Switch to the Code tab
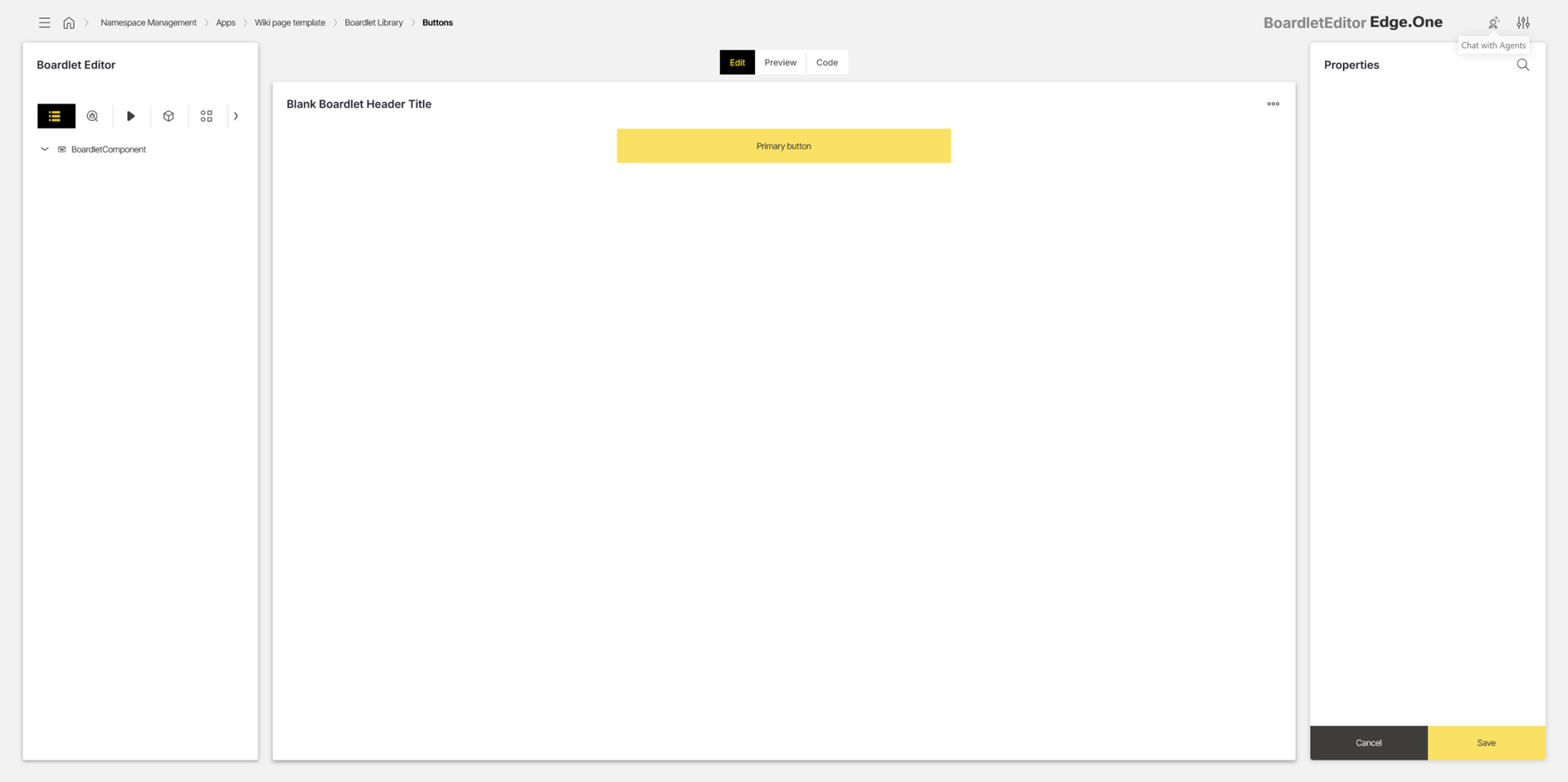The image size is (1568, 782). [x=827, y=62]
